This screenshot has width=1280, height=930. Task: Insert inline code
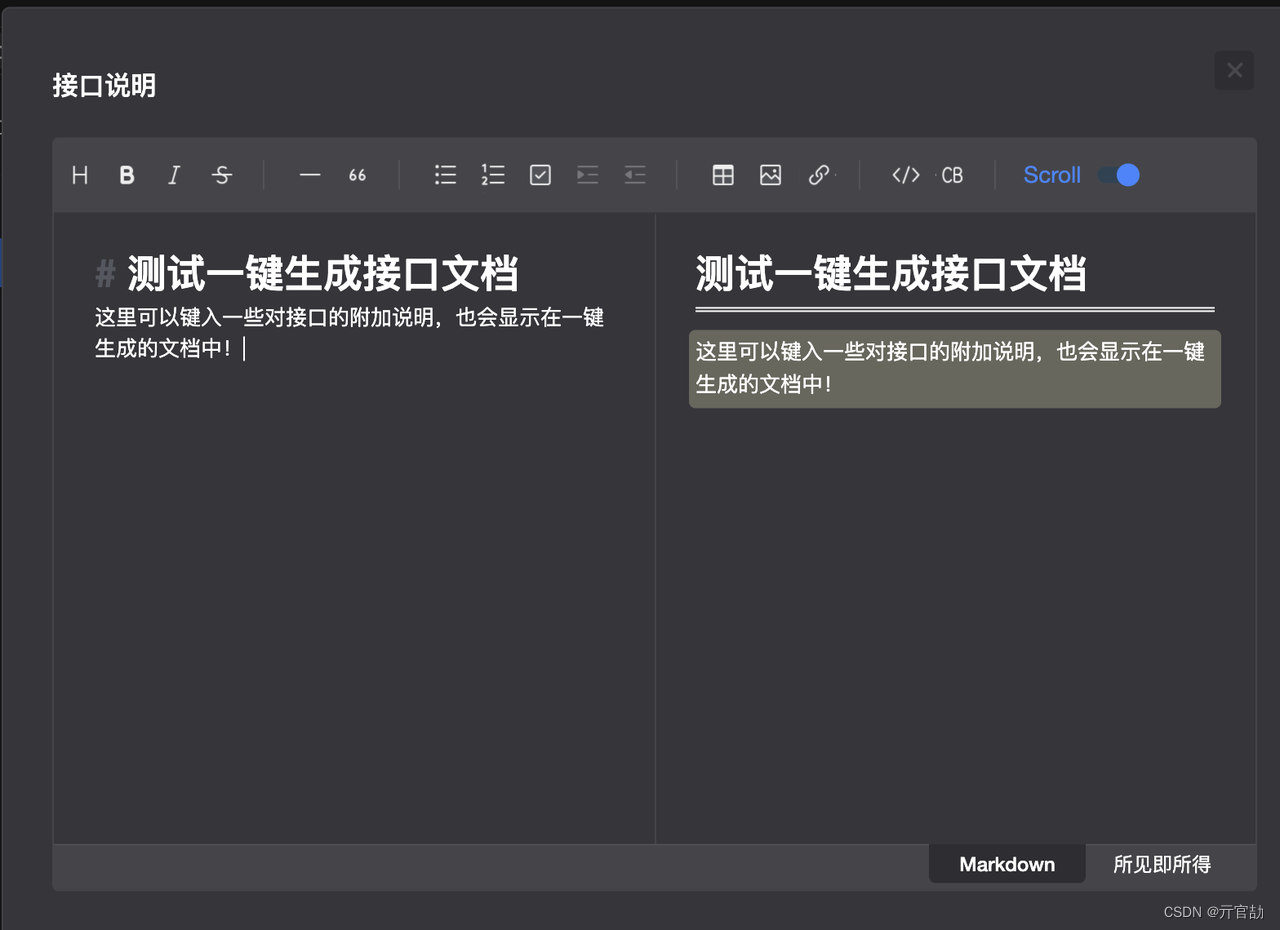pyautogui.click(x=906, y=175)
